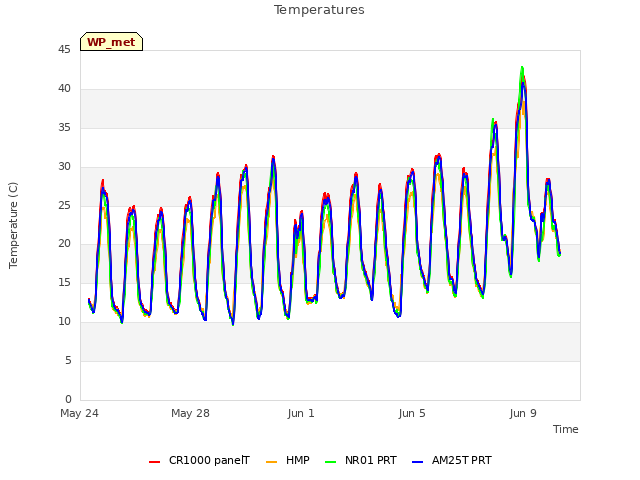Click the 0 y-axis tick label
This screenshot has height=480, width=640.
(x=68, y=399)
